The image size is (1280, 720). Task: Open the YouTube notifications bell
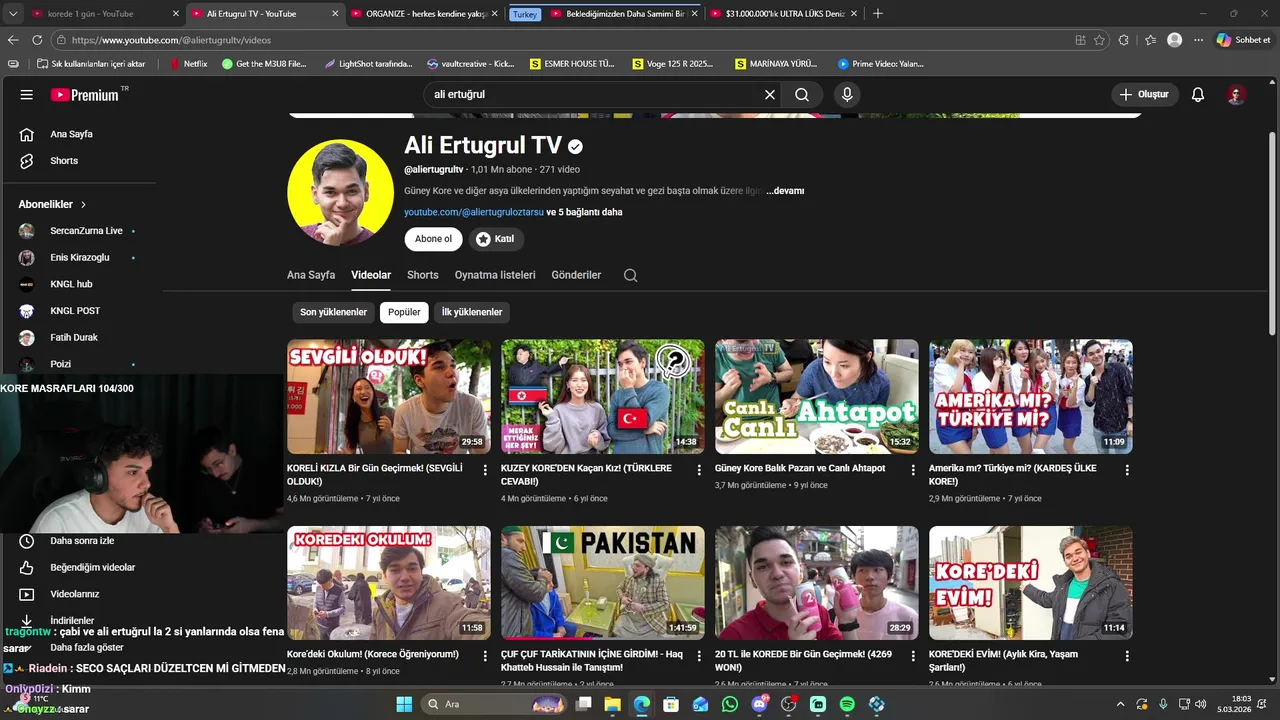click(x=1198, y=95)
